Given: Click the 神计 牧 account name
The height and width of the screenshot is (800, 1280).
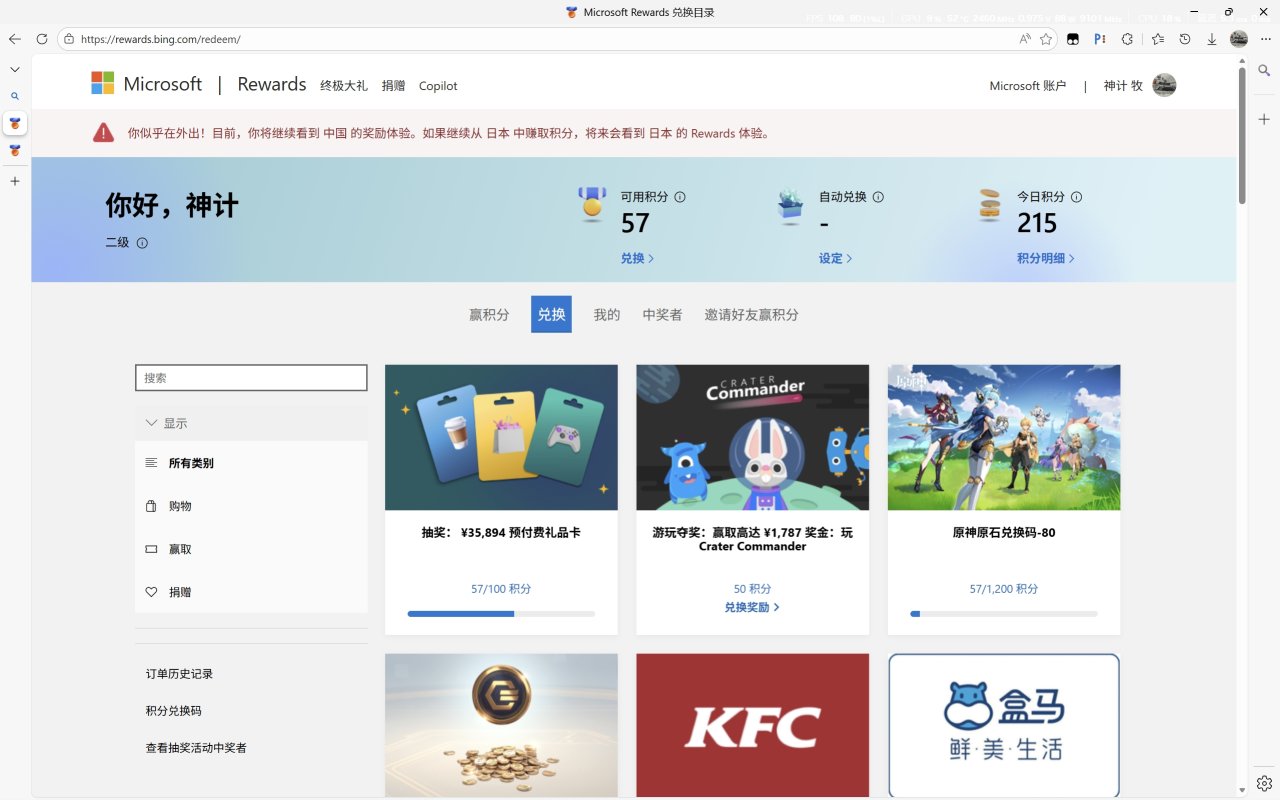Looking at the screenshot, I should pyautogui.click(x=1123, y=86).
